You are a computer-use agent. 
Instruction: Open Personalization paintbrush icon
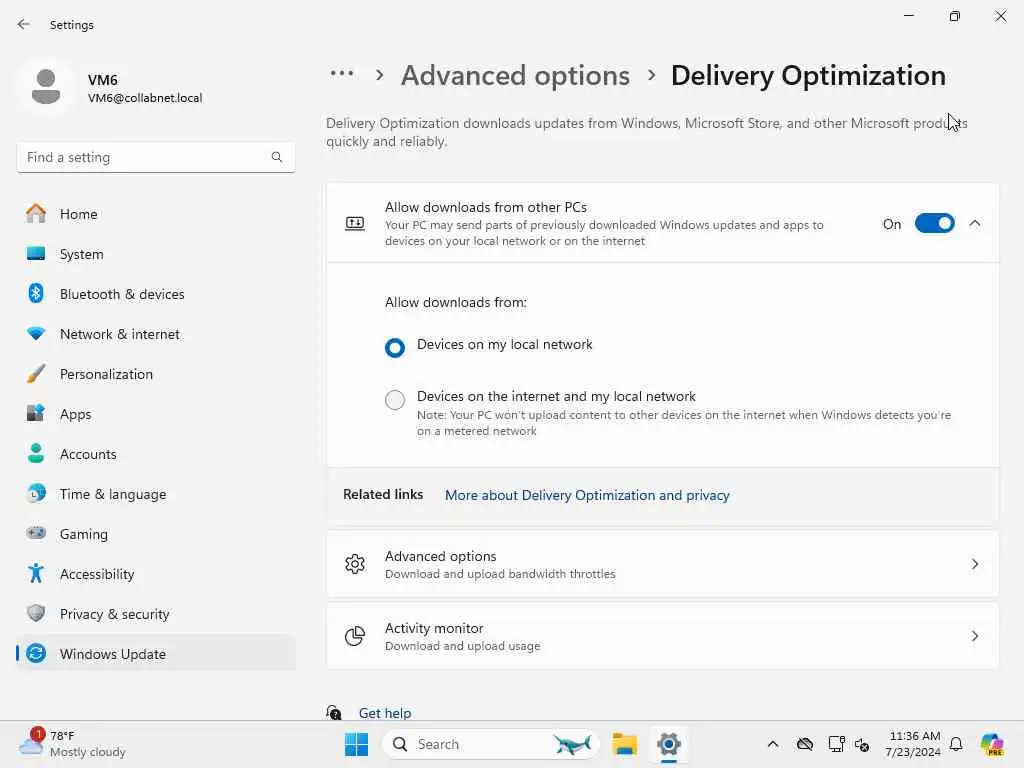[36, 374]
